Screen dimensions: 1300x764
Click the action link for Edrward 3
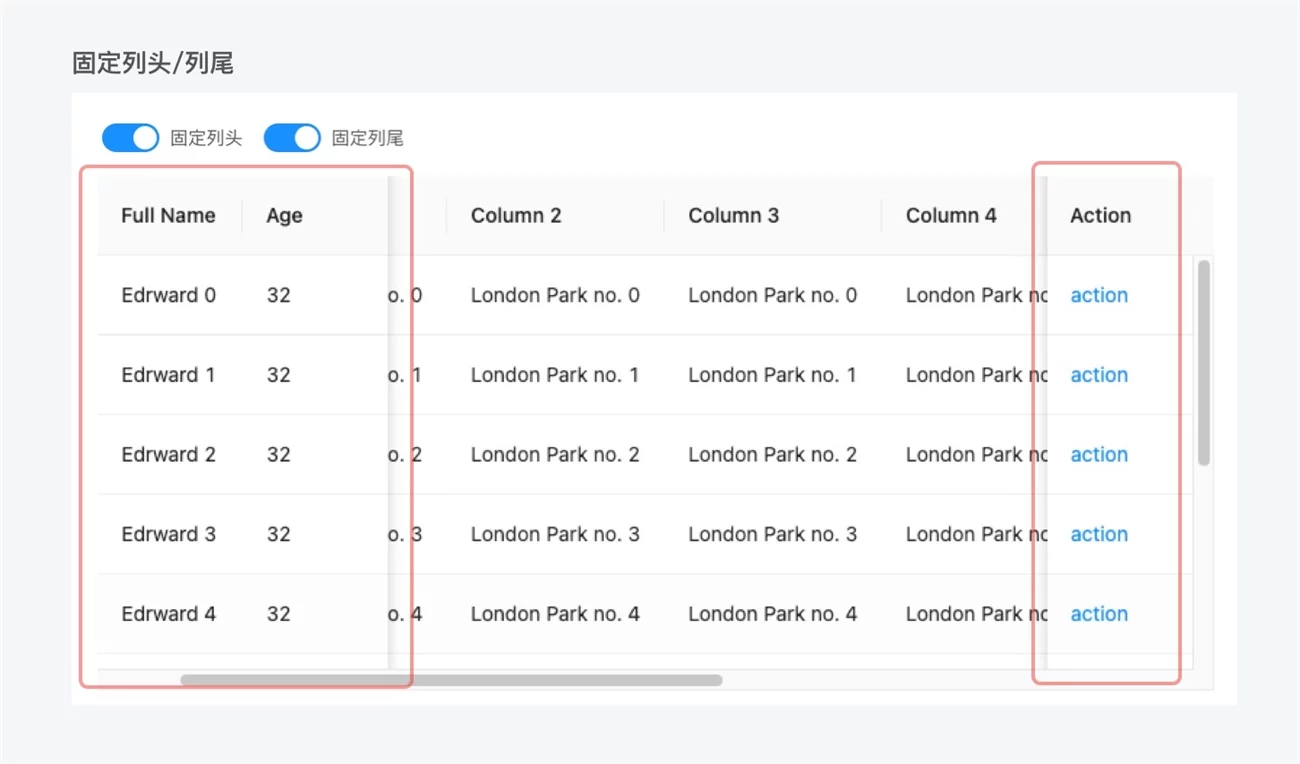(1099, 534)
